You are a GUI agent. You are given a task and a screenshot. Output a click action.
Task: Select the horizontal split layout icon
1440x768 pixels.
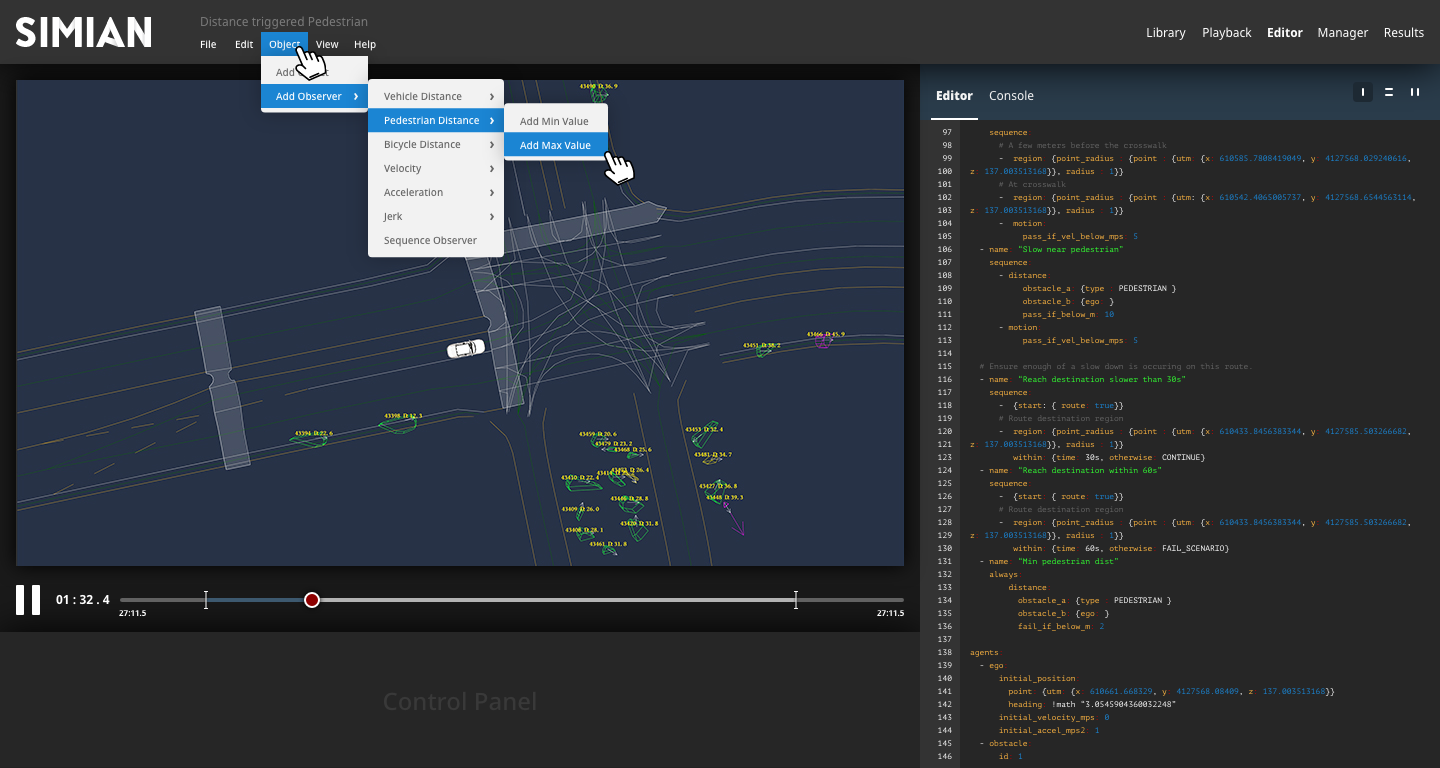1389,92
